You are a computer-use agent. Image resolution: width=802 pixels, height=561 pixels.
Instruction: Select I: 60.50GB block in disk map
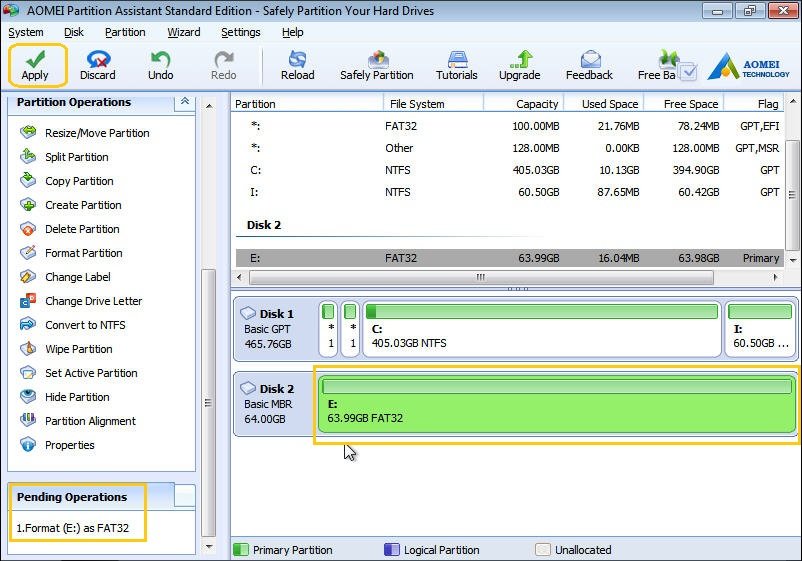[x=761, y=328]
